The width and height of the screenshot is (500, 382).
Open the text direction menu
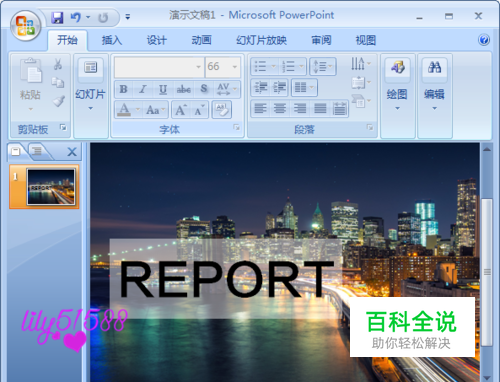361,63
